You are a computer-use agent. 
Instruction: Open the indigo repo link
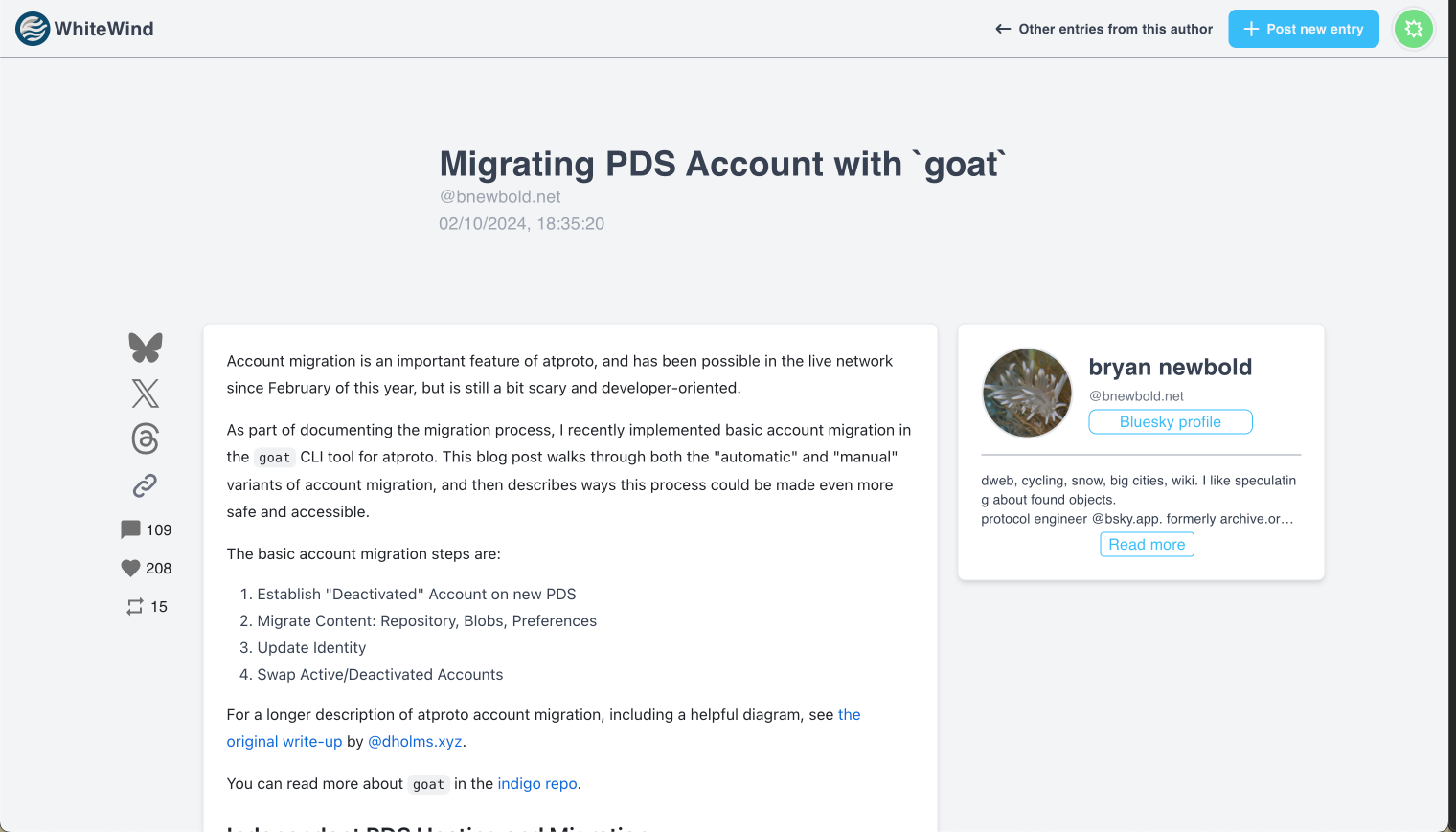click(x=536, y=784)
